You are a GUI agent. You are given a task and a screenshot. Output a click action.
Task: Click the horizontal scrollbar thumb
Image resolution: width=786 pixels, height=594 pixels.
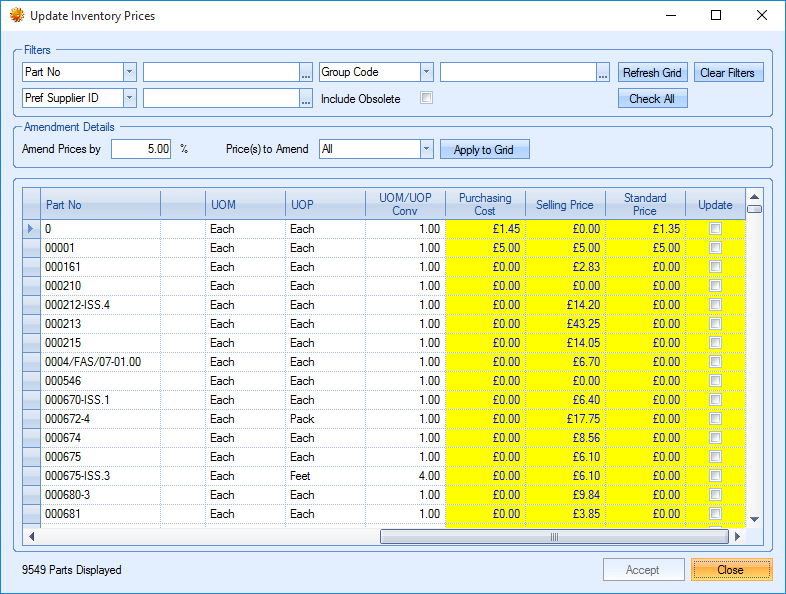point(553,537)
